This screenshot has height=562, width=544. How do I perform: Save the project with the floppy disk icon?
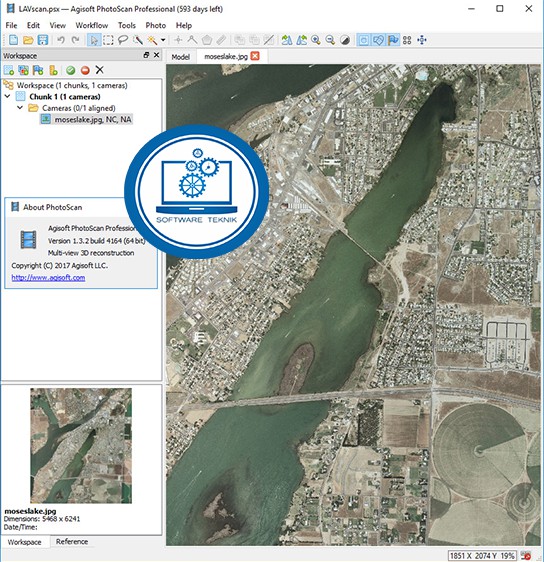pos(43,40)
